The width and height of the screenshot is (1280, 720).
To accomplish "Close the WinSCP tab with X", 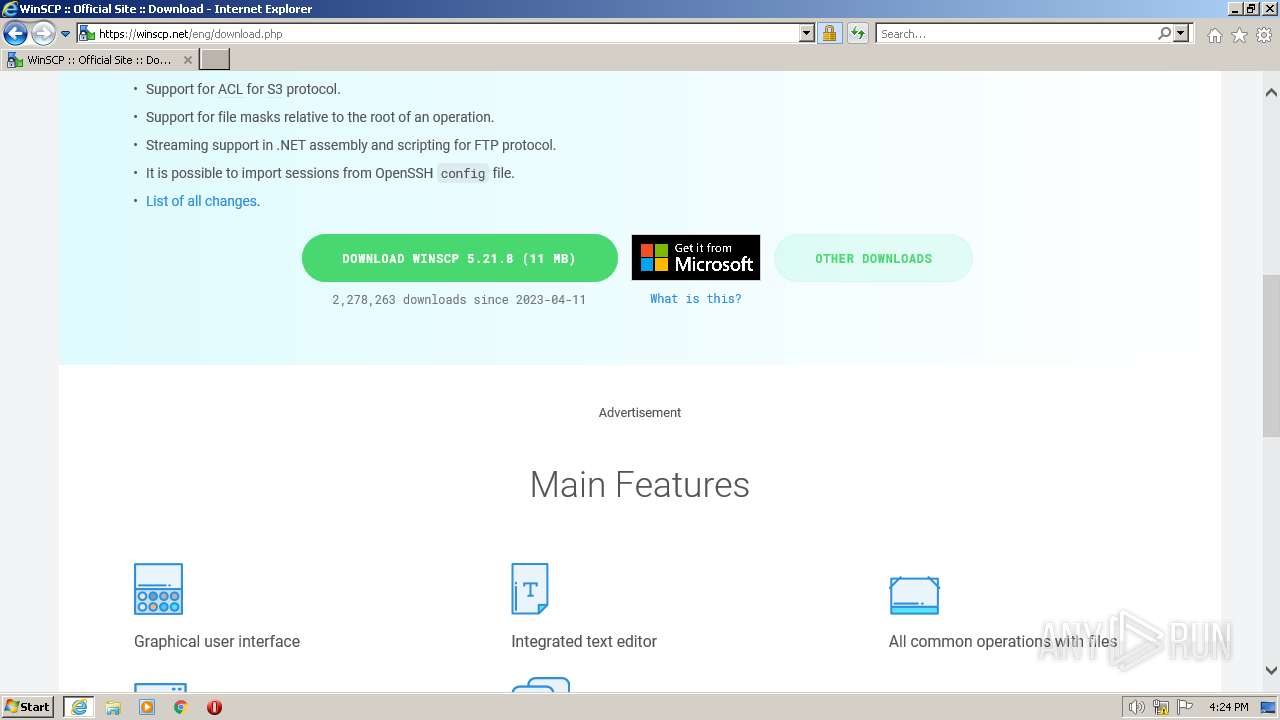I will [x=187, y=60].
